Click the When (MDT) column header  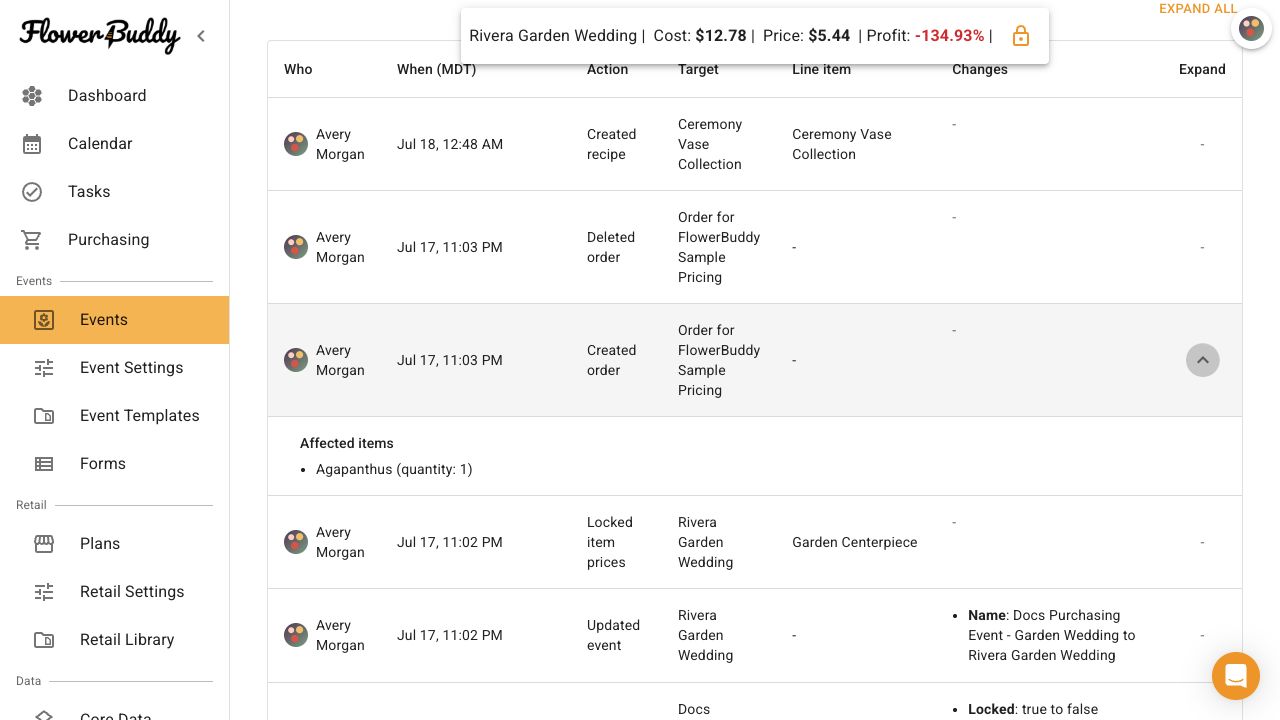point(436,69)
